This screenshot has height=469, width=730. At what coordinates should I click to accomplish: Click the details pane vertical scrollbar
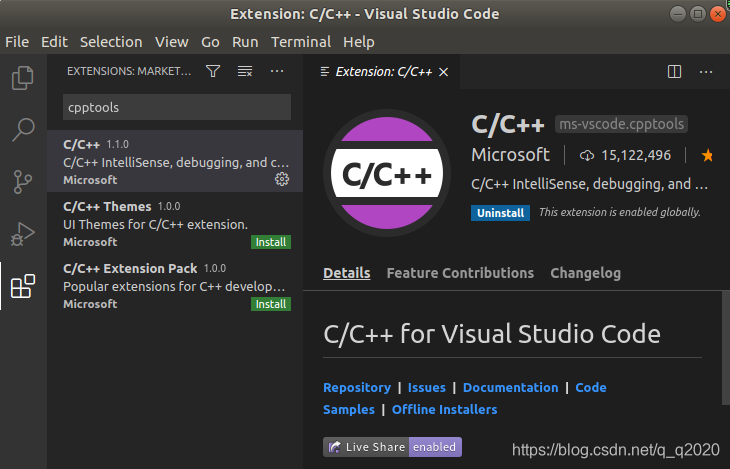pos(726,348)
